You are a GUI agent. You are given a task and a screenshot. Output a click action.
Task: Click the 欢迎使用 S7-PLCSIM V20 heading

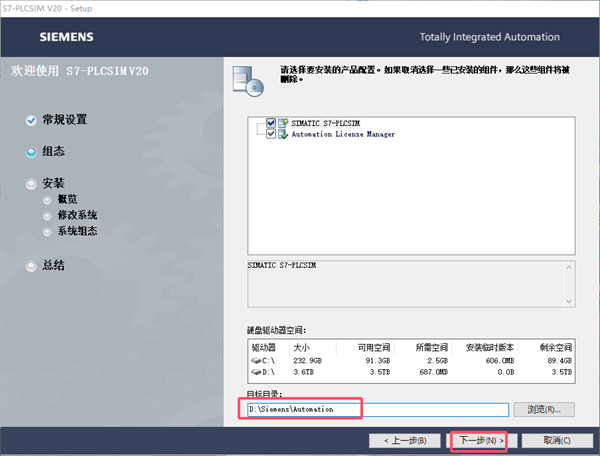tap(80, 71)
